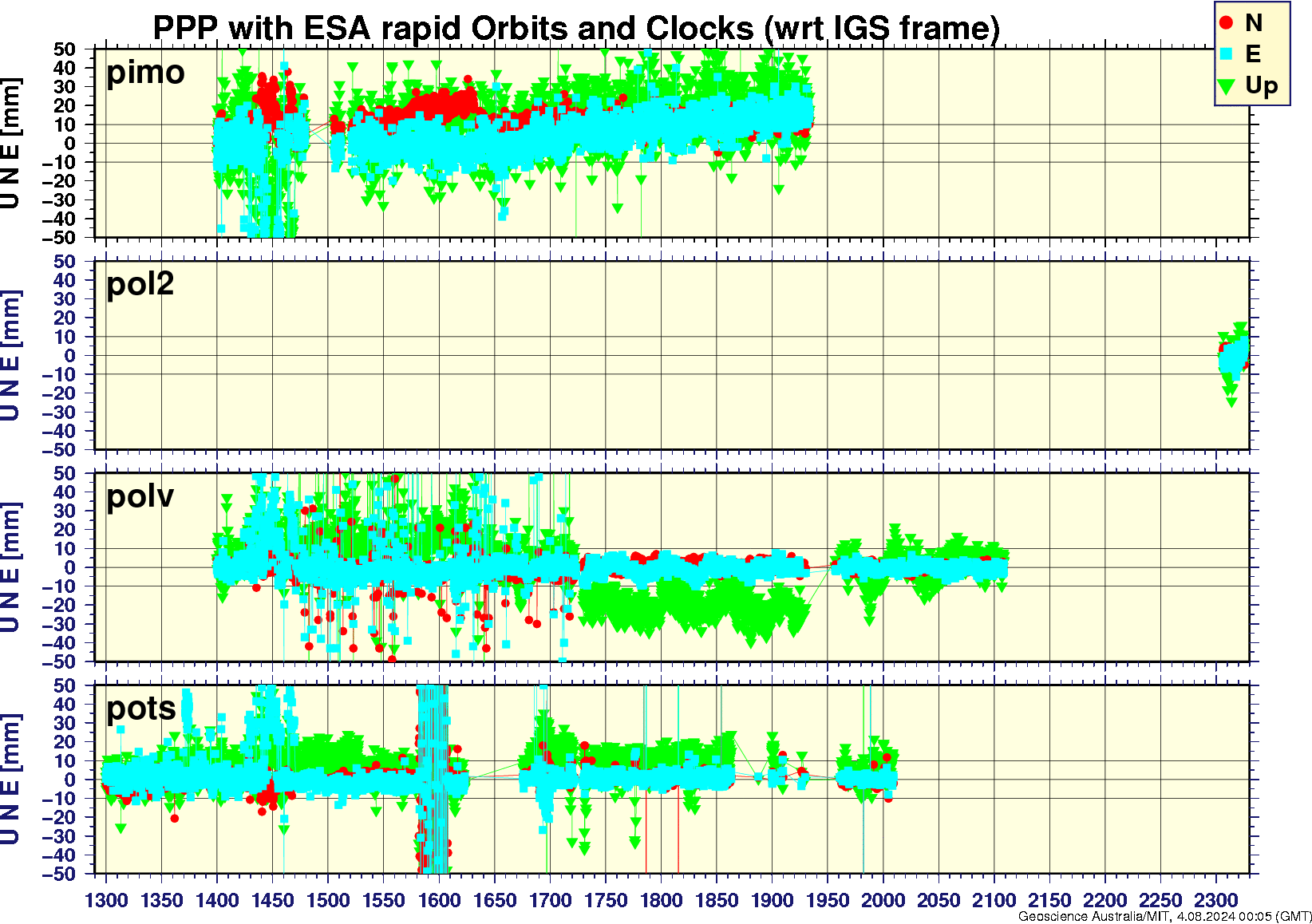1312x924 pixels.
Task: Click x-axis tick label 1800
Action: pos(661,900)
